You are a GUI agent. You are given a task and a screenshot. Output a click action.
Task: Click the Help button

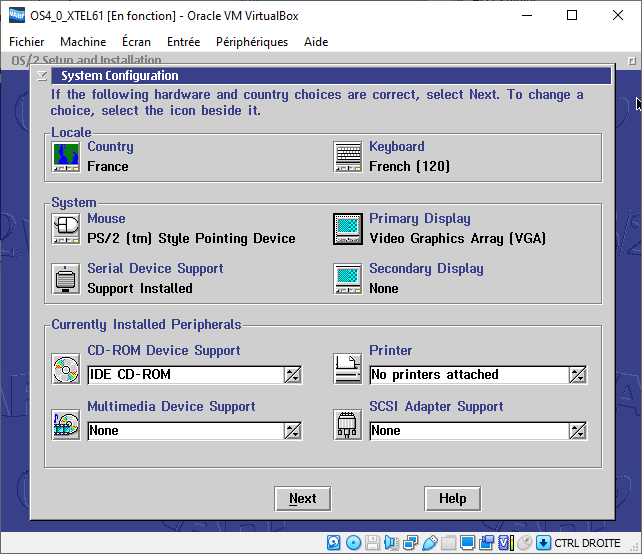(452, 499)
